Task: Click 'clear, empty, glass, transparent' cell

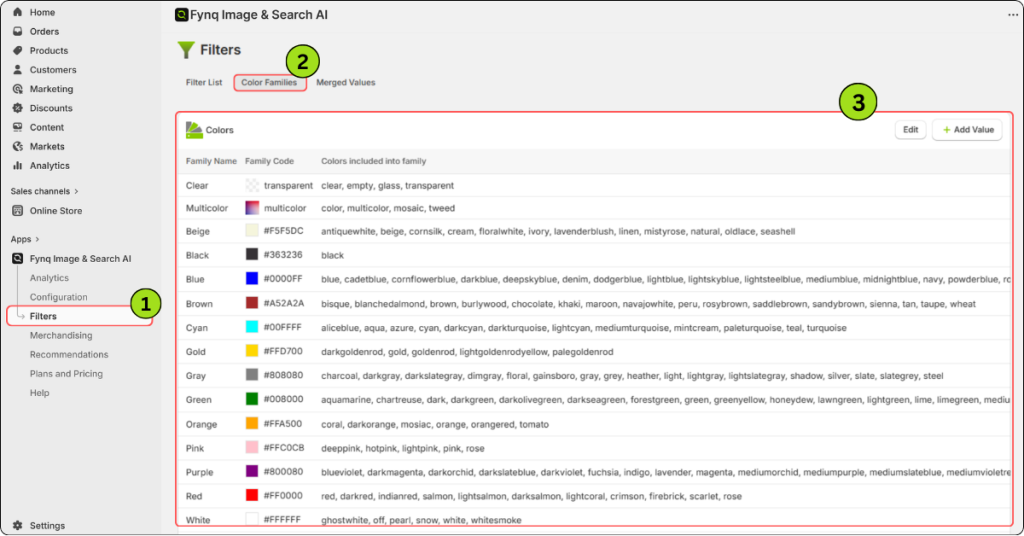Action: (387, 185)
